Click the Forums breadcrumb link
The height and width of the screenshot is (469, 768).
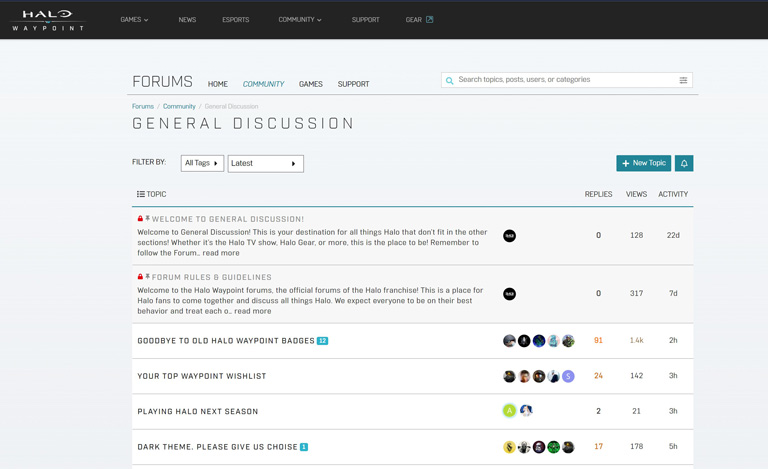[x=143, y=106]
